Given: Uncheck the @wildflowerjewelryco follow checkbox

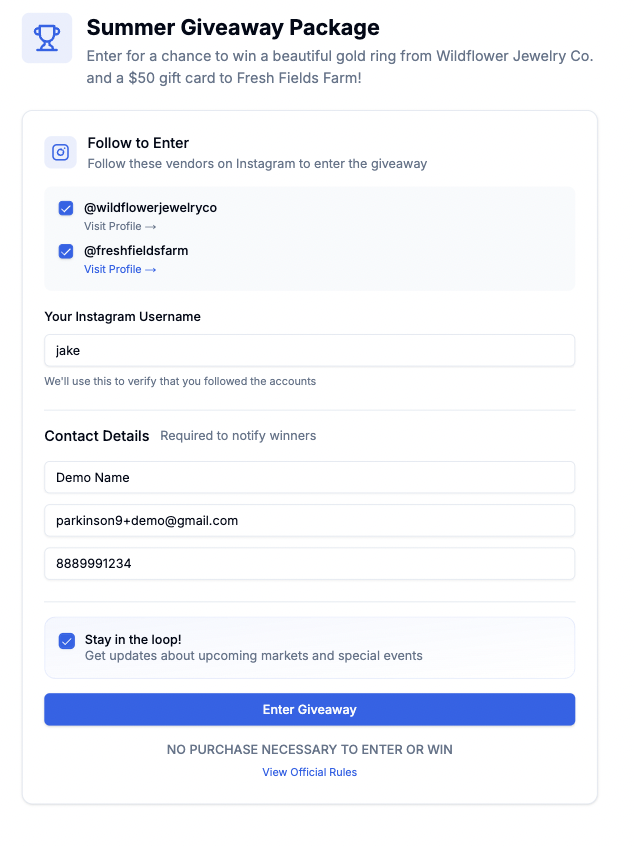Looking at the screenshot, I should (x=66, y=208).
